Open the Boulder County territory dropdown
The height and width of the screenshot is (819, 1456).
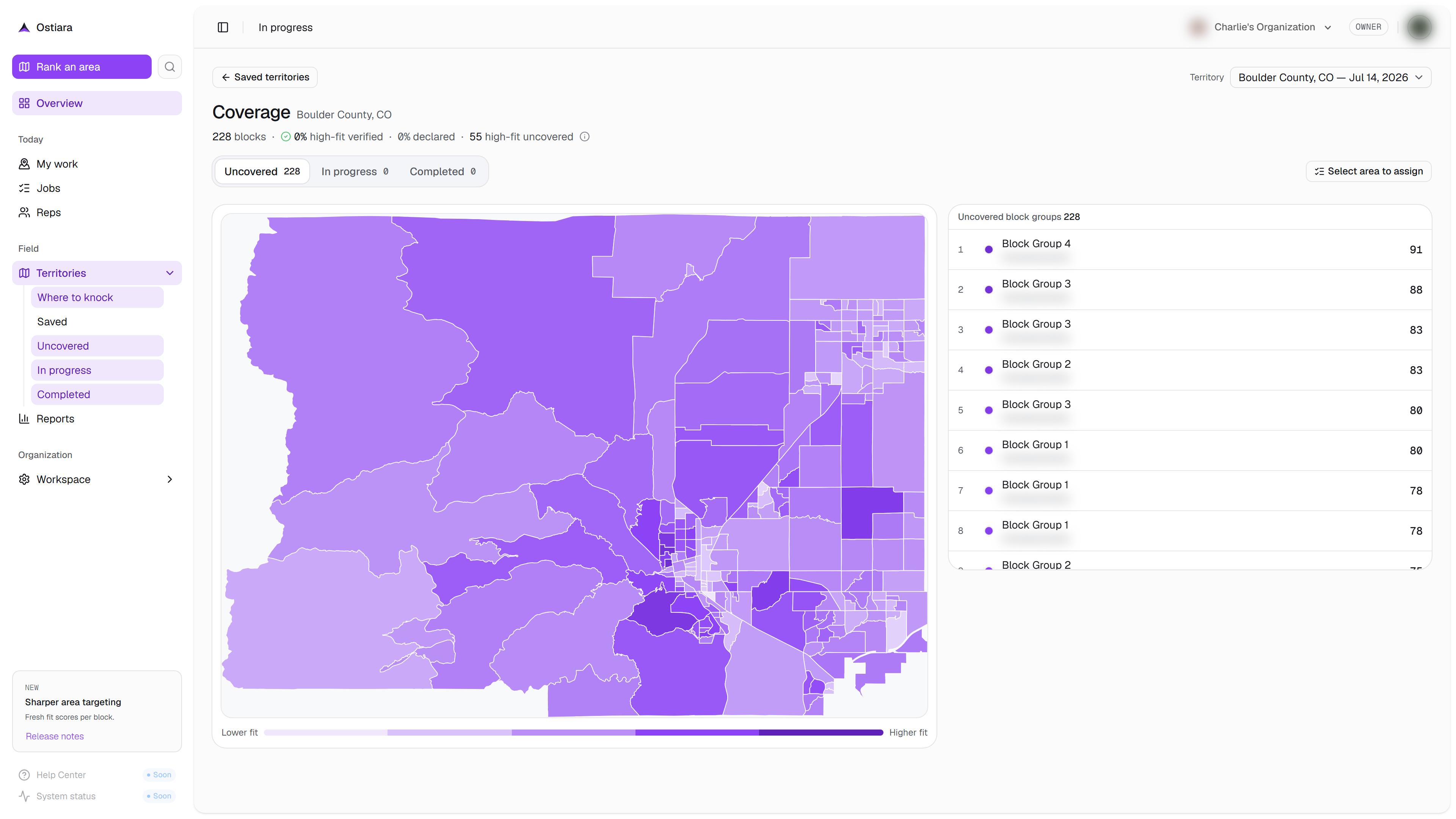1330,77
